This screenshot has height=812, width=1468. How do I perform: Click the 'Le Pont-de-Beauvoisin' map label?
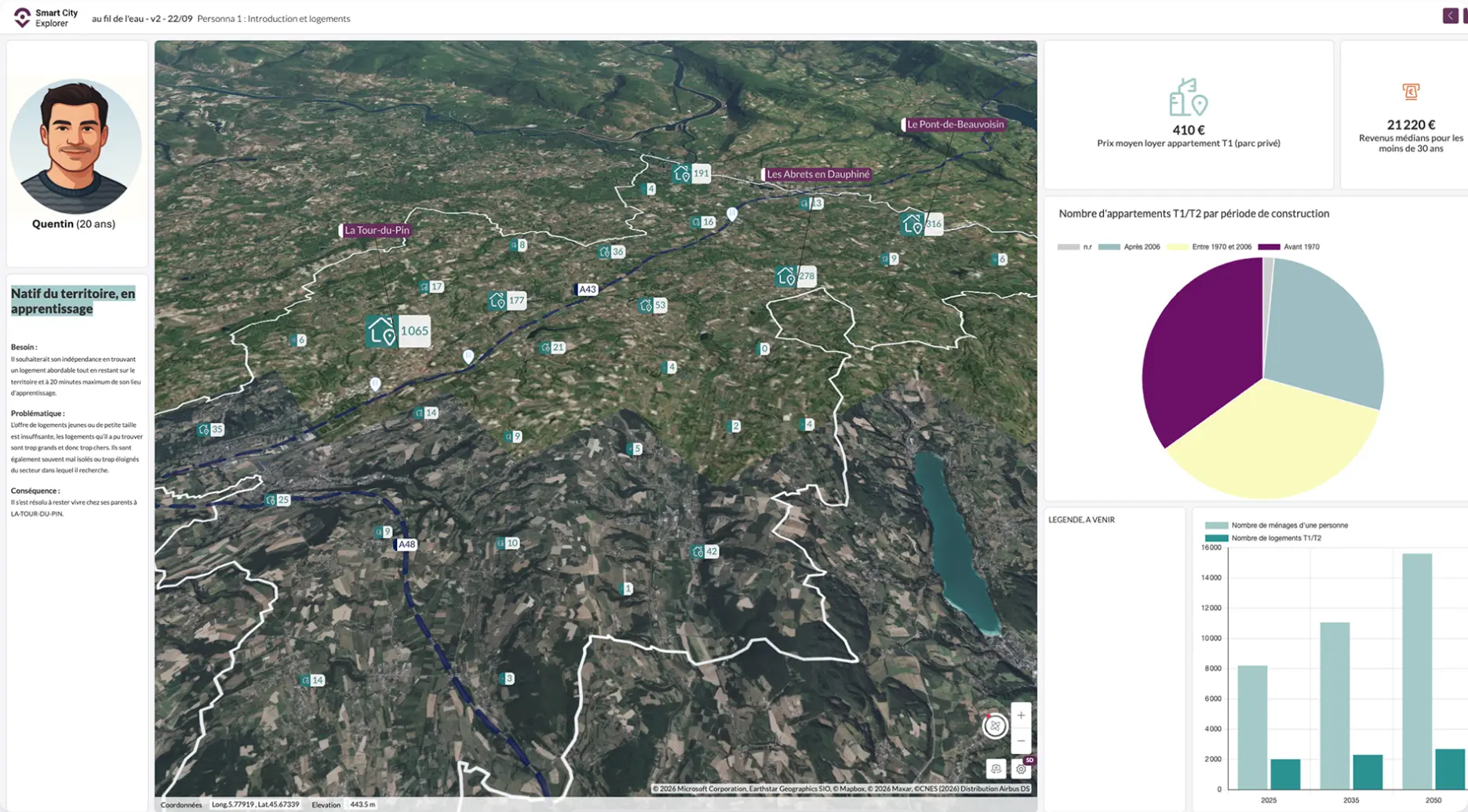(x=955, y=124)
